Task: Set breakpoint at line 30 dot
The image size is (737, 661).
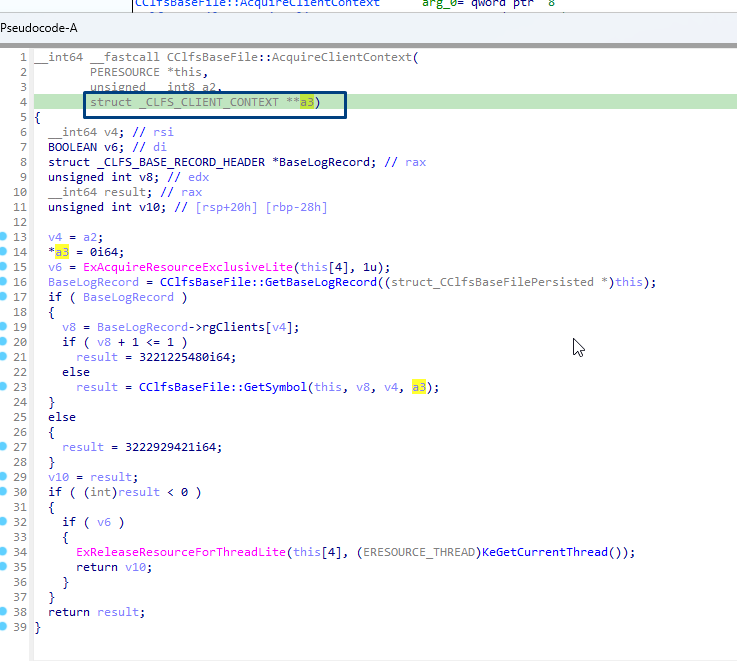Action: pos(3,491)
